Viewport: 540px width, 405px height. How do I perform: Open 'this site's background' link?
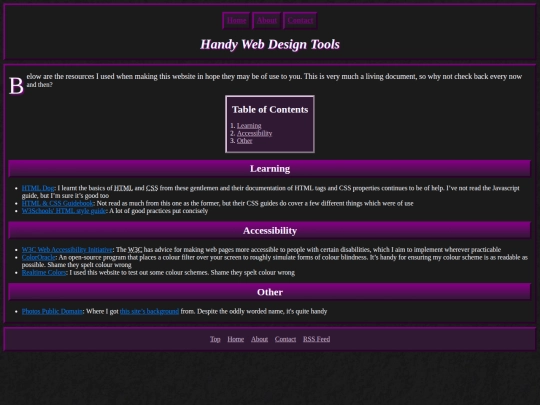[x=149, y=311]
